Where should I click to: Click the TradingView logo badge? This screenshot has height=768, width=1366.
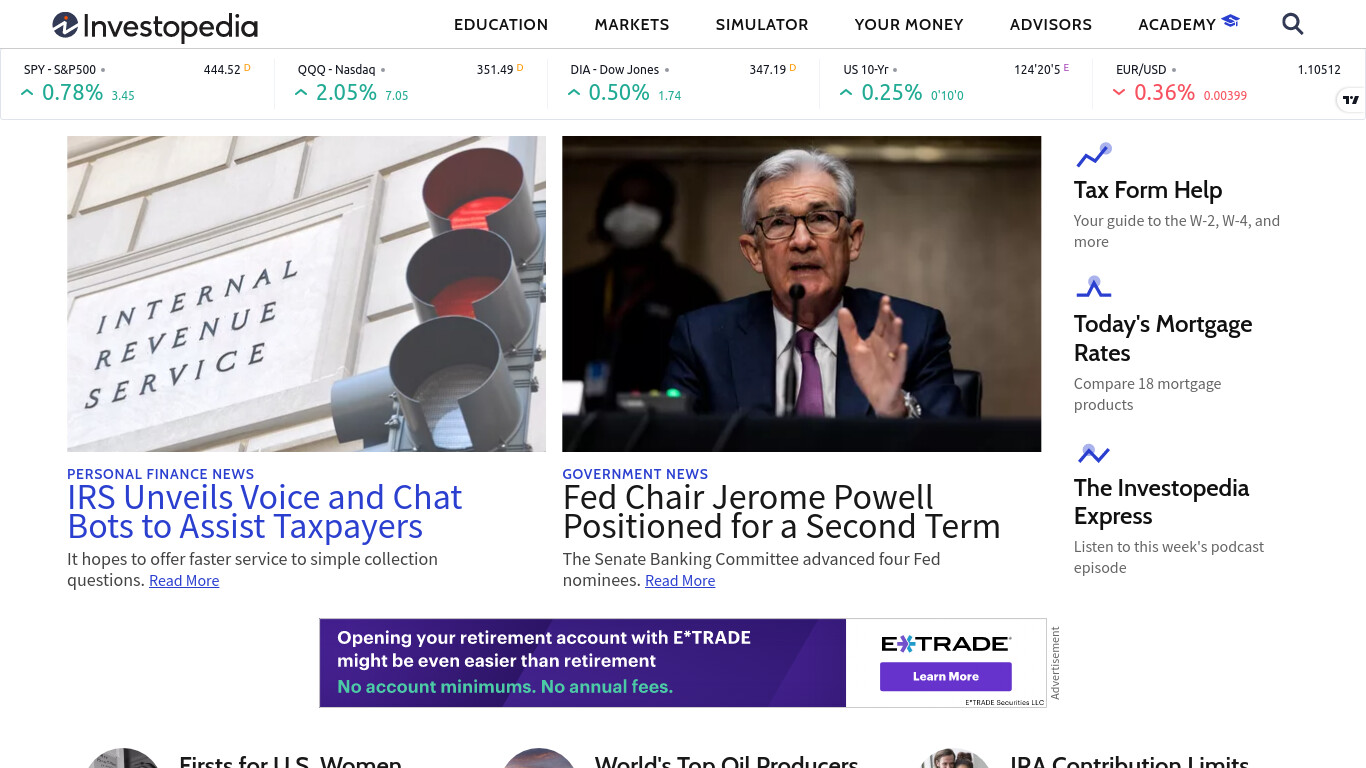coord(1351,99)
